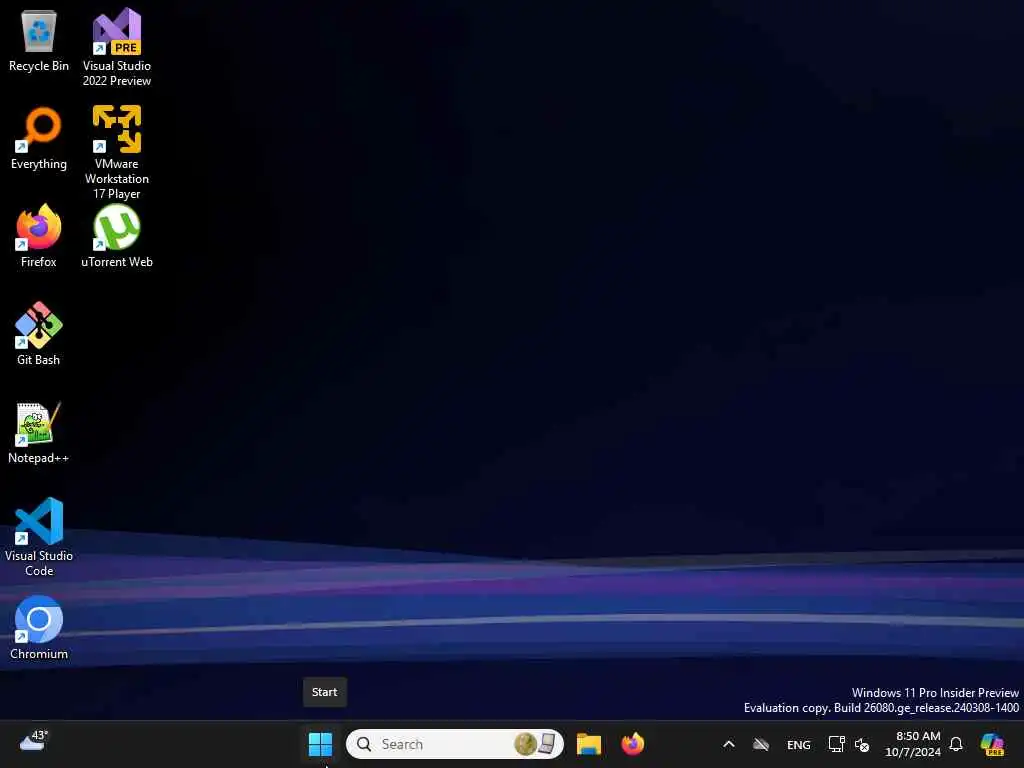This screenshot has width=1024, height=768.
Task: Select the Visual Studio Code shortcut
Action: [39, 537]
